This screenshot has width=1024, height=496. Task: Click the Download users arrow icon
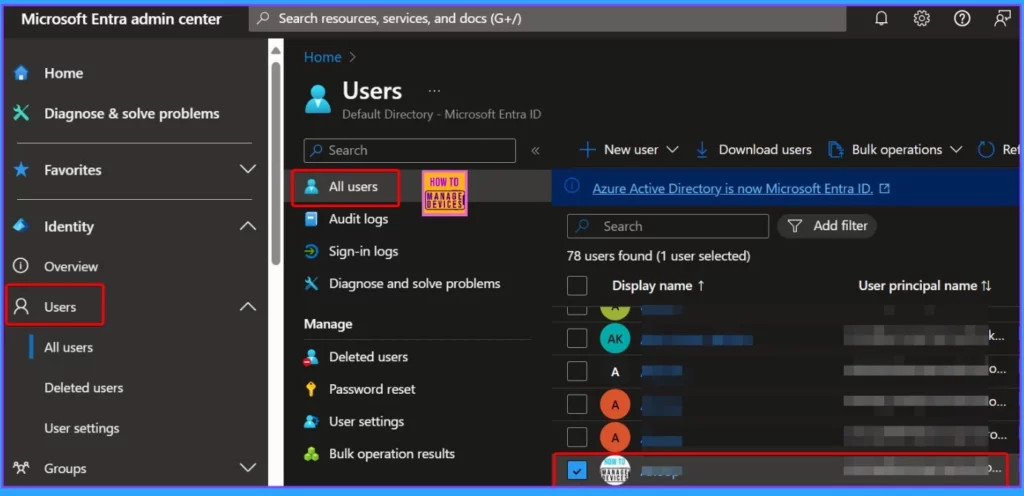(702, 150)
